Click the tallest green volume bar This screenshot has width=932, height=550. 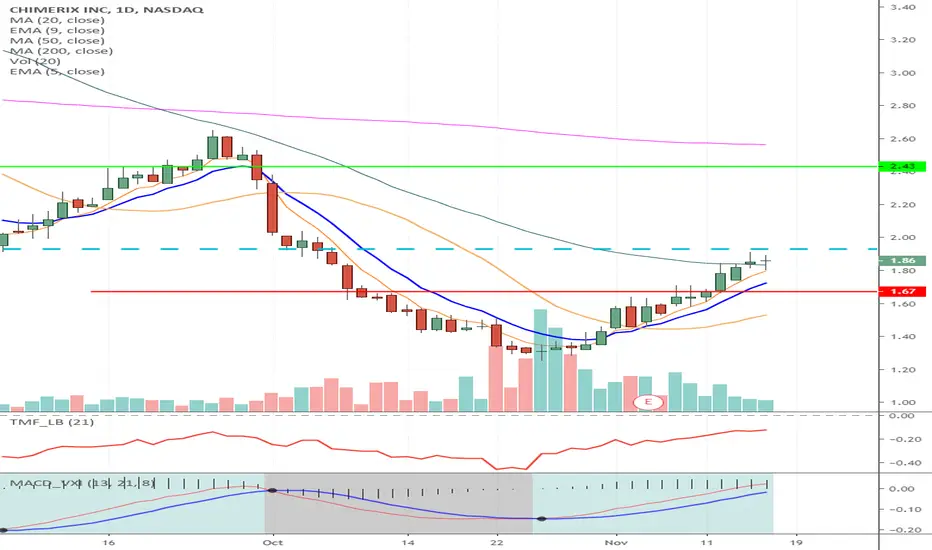click(x=540, y=360)
